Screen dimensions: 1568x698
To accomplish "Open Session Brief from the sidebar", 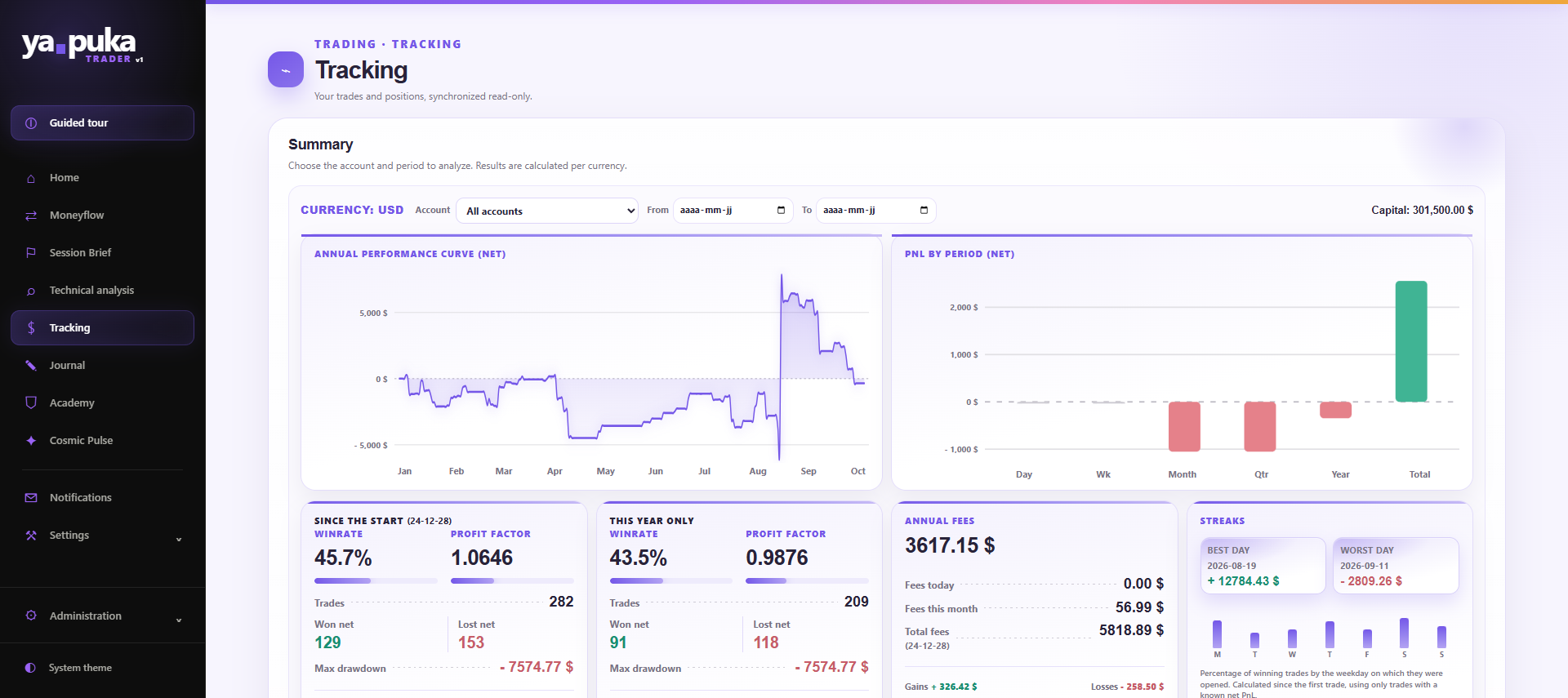I will click(x=102, y=253).
